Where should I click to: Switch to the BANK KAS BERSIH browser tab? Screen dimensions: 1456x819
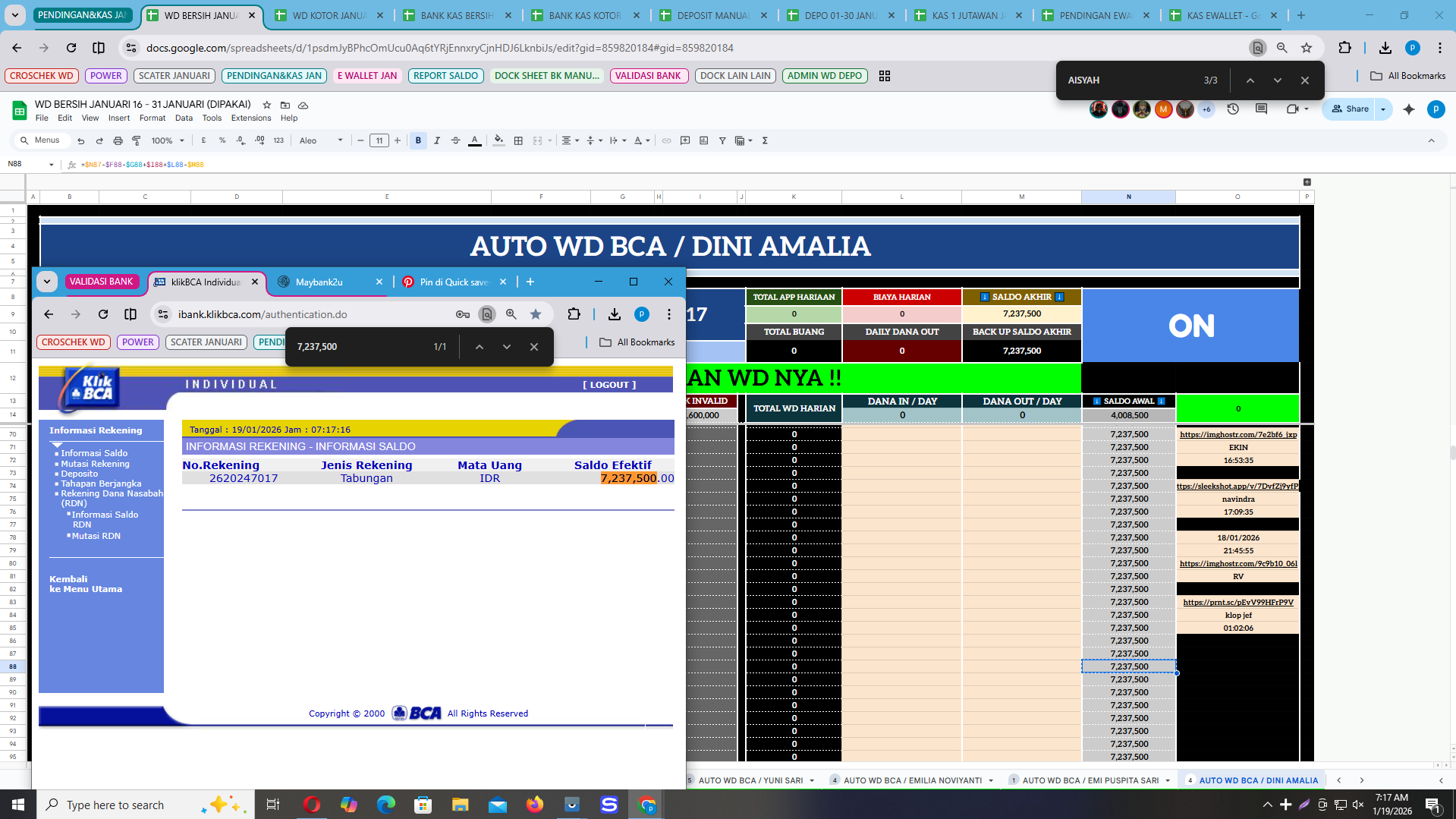458,15
